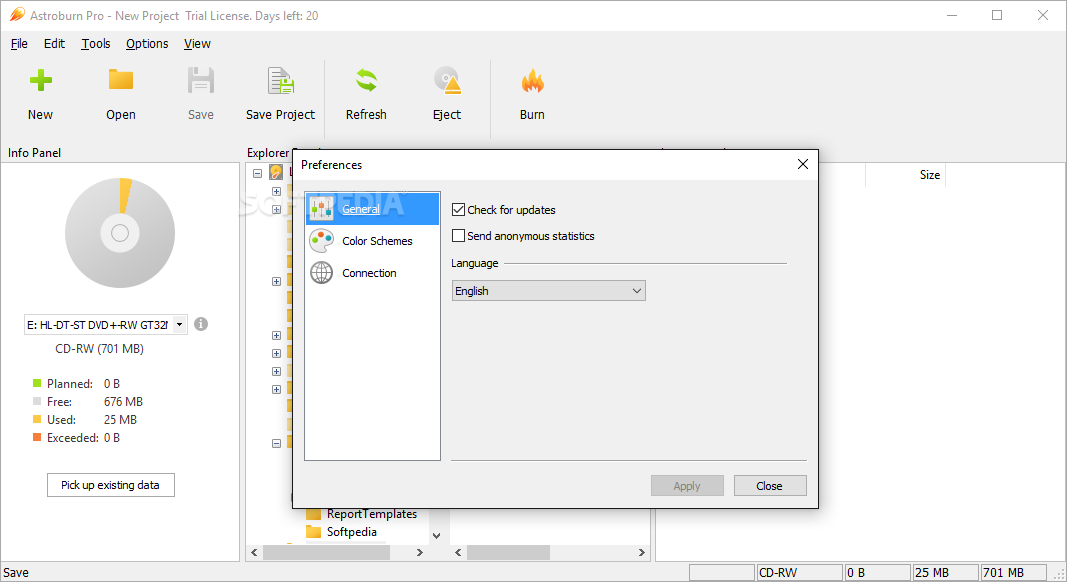Select the ReportTemplates folder in tree
This screenshot has width=1067, height=582.
point(372,514)
